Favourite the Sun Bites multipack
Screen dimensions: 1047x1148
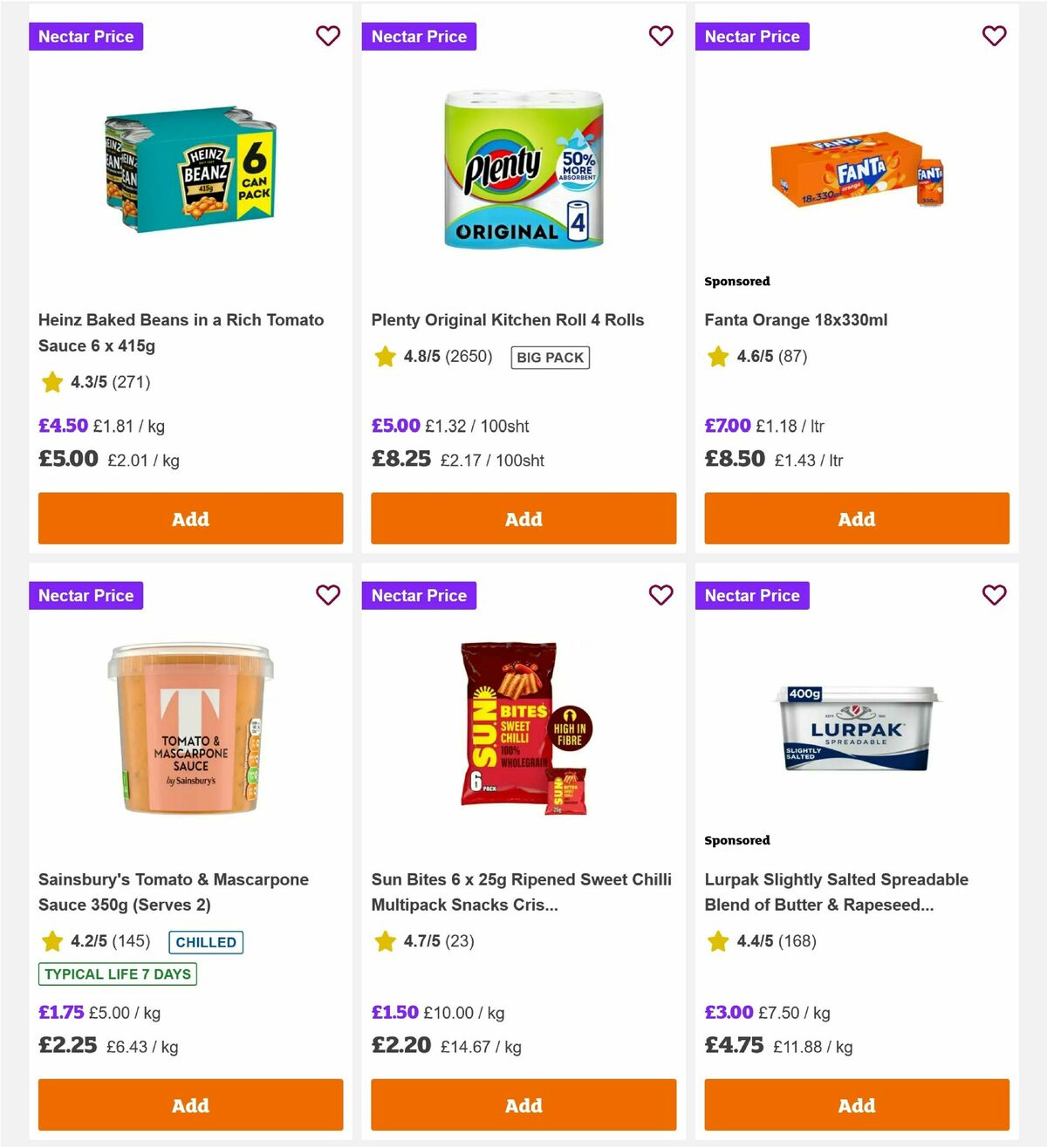tap(661, 595)
